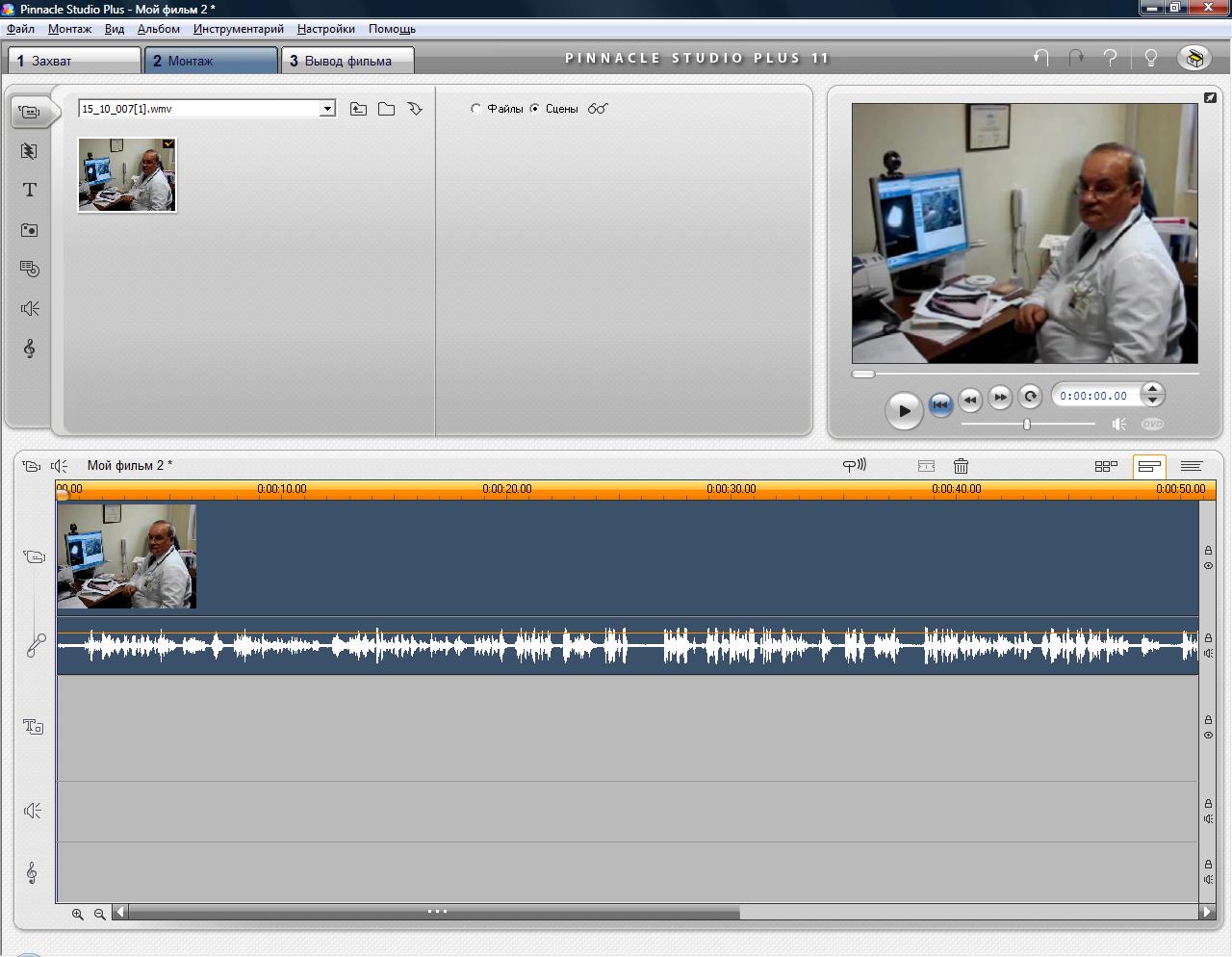Zoom in the timeline

77,914
